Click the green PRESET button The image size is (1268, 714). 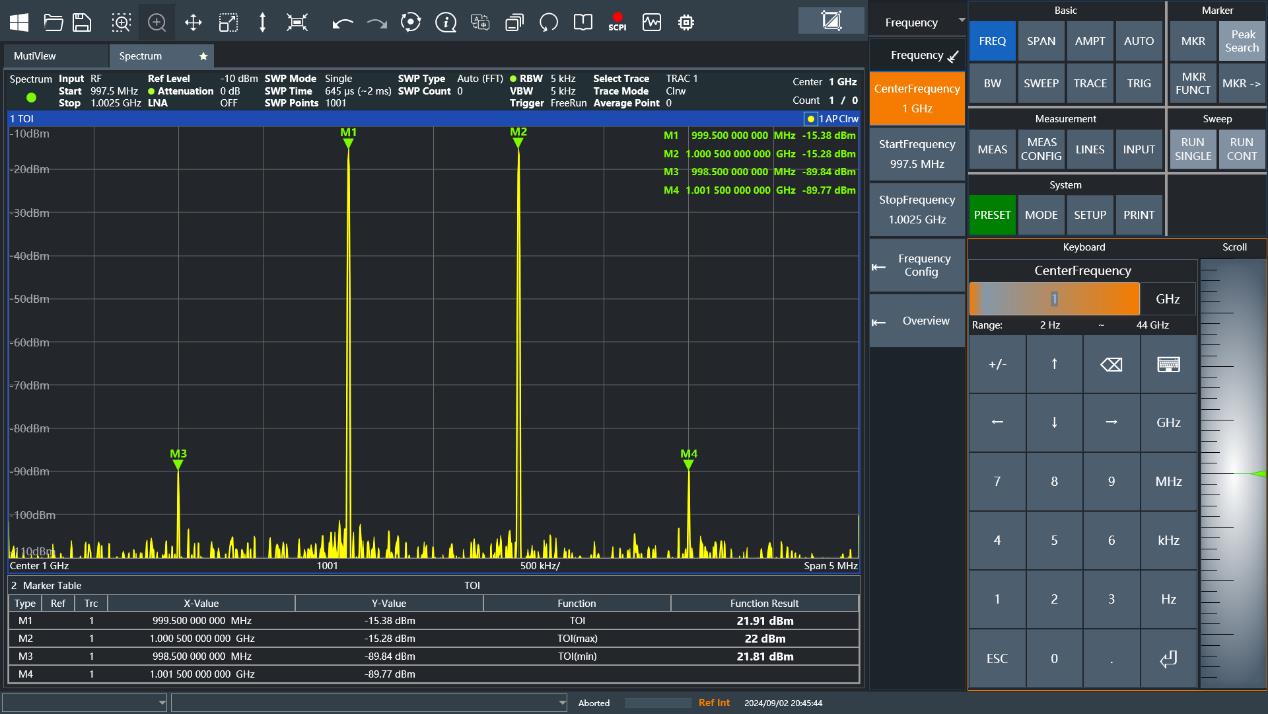tap(992, 215)
